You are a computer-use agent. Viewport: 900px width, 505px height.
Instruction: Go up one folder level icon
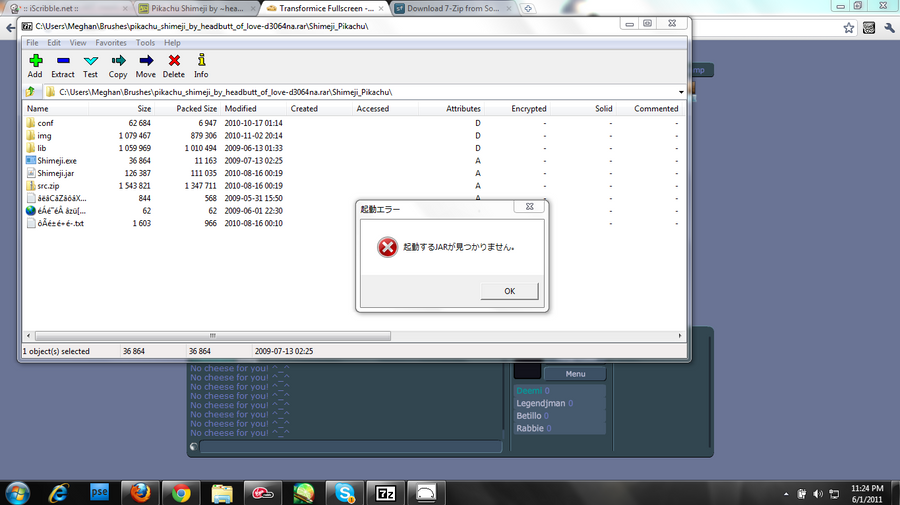[30, 92]
